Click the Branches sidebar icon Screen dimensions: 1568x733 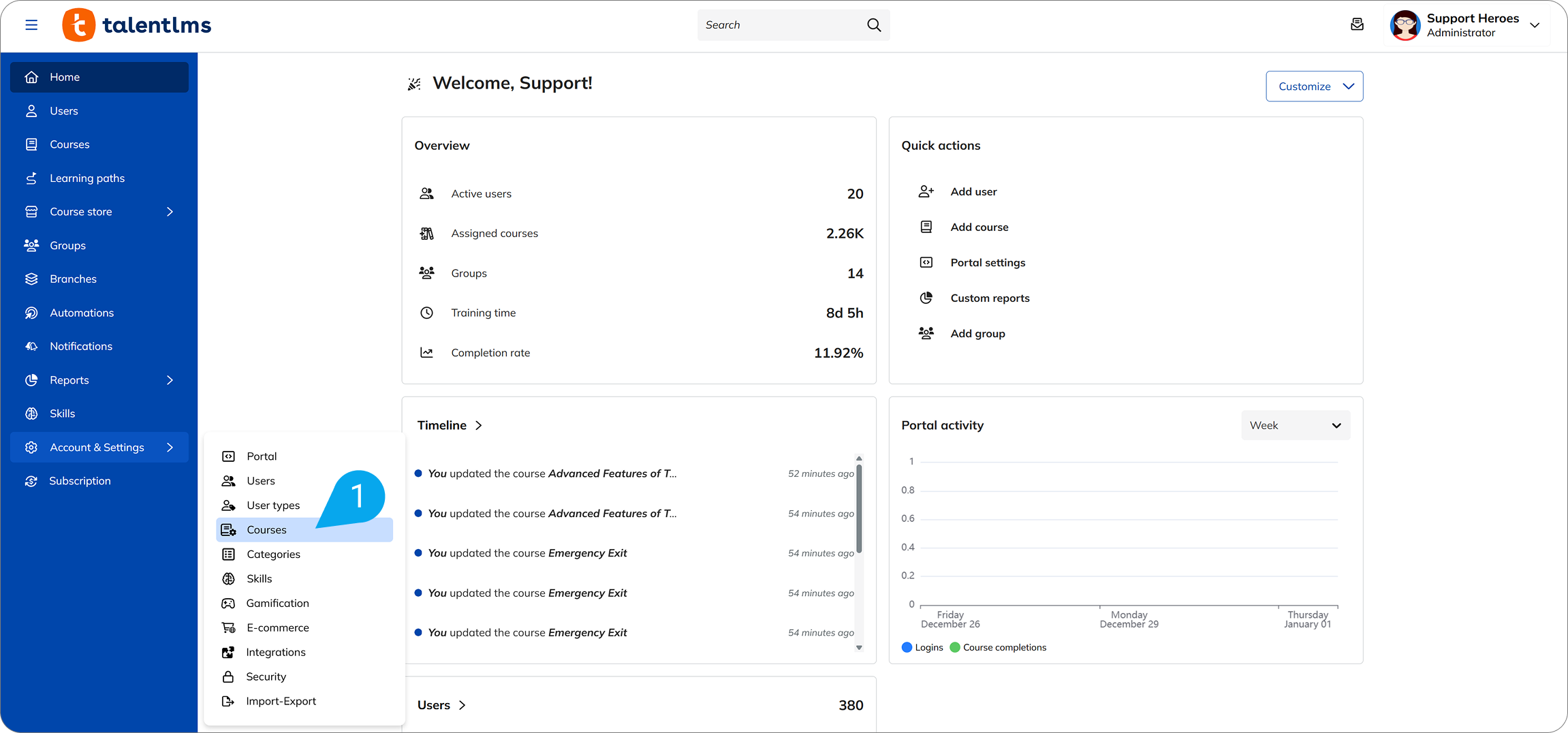tap(31, 279)
